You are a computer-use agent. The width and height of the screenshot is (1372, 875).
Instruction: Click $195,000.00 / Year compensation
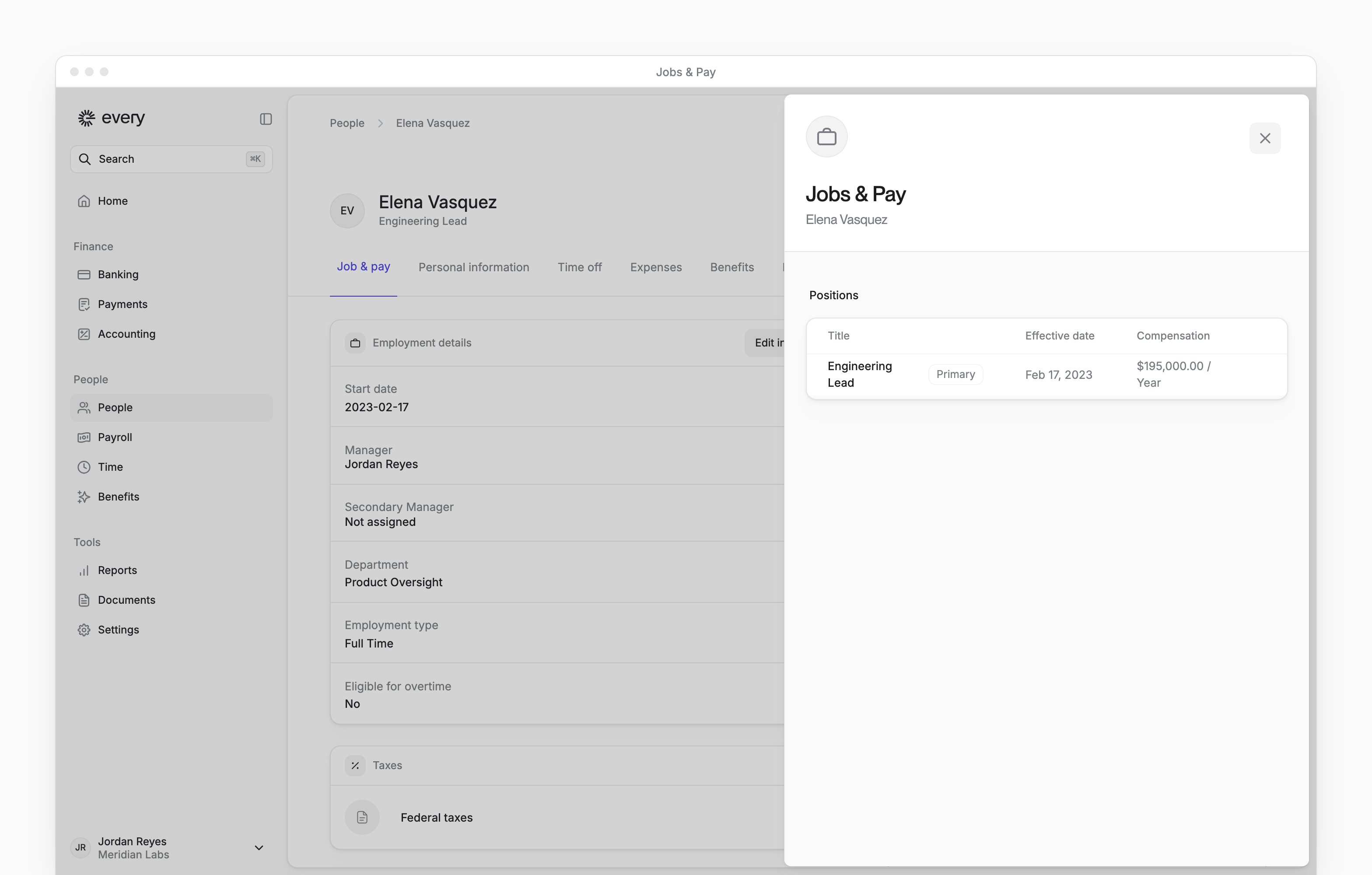[x=1173, y=374]
